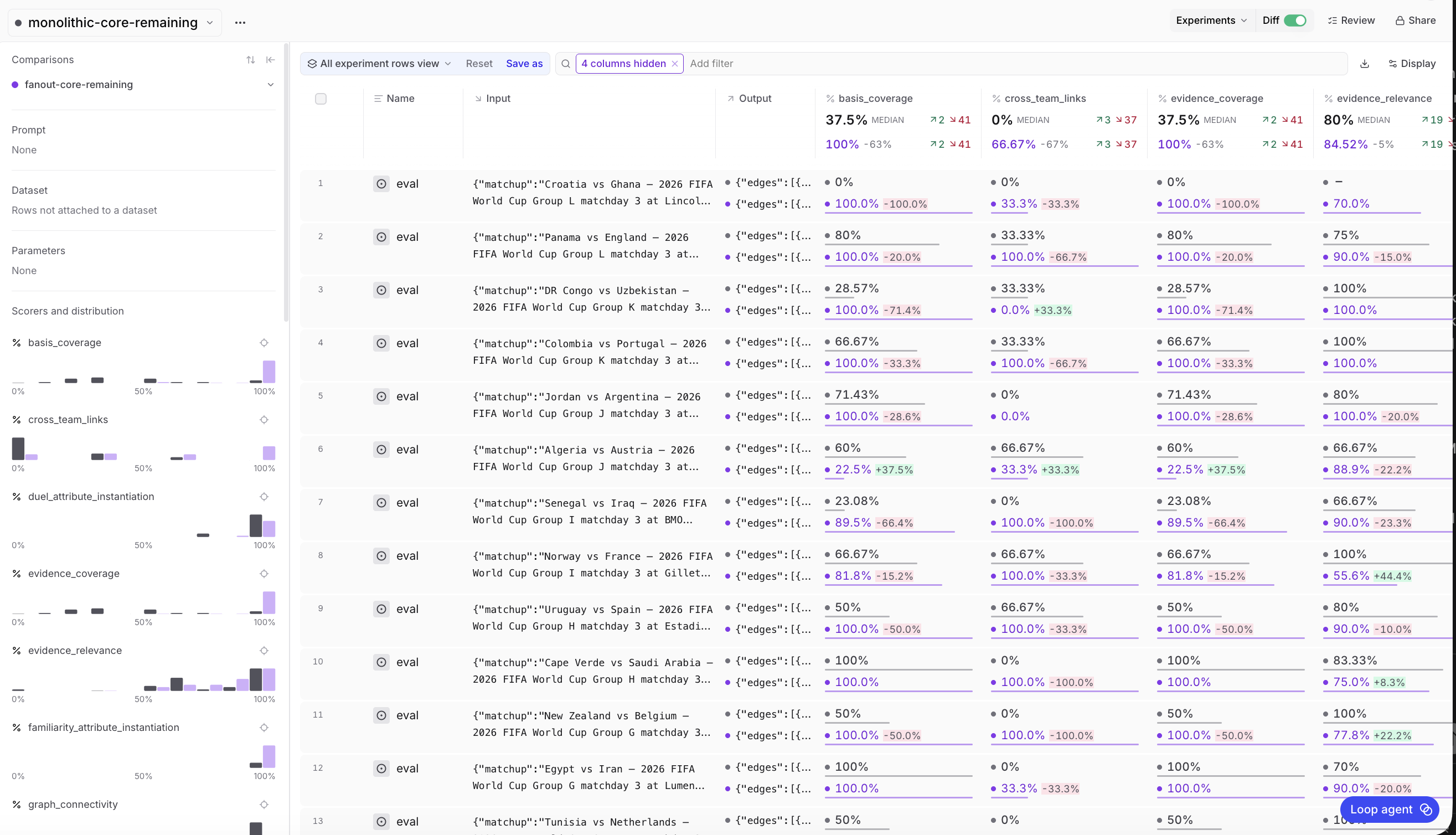Viewport: 1456px width, 835px height.
Task: Click the basis_coverage scorer target icon
Action: (264, 343)
